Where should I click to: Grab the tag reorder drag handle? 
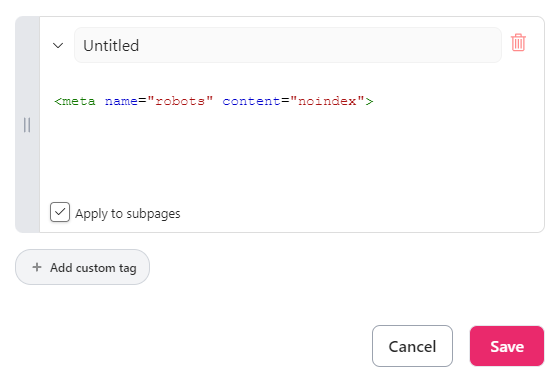(x=27, y=125)
